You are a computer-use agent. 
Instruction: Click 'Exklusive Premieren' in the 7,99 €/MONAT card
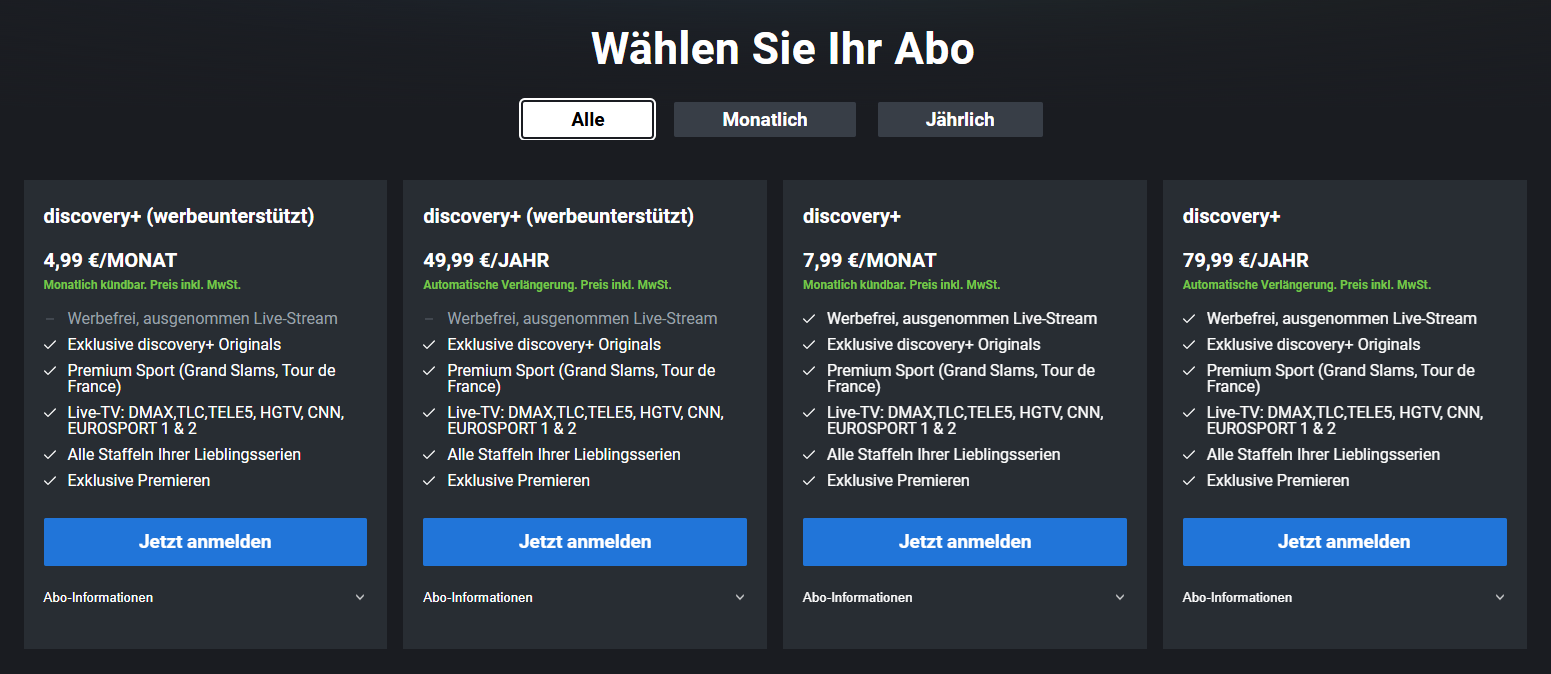pyautogui.click(x=898, y=481)
